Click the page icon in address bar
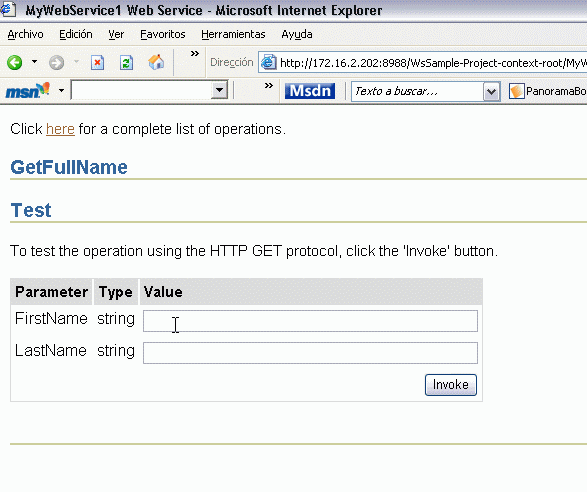Viewport: 587px width, 492px height. tap(268, 62)
